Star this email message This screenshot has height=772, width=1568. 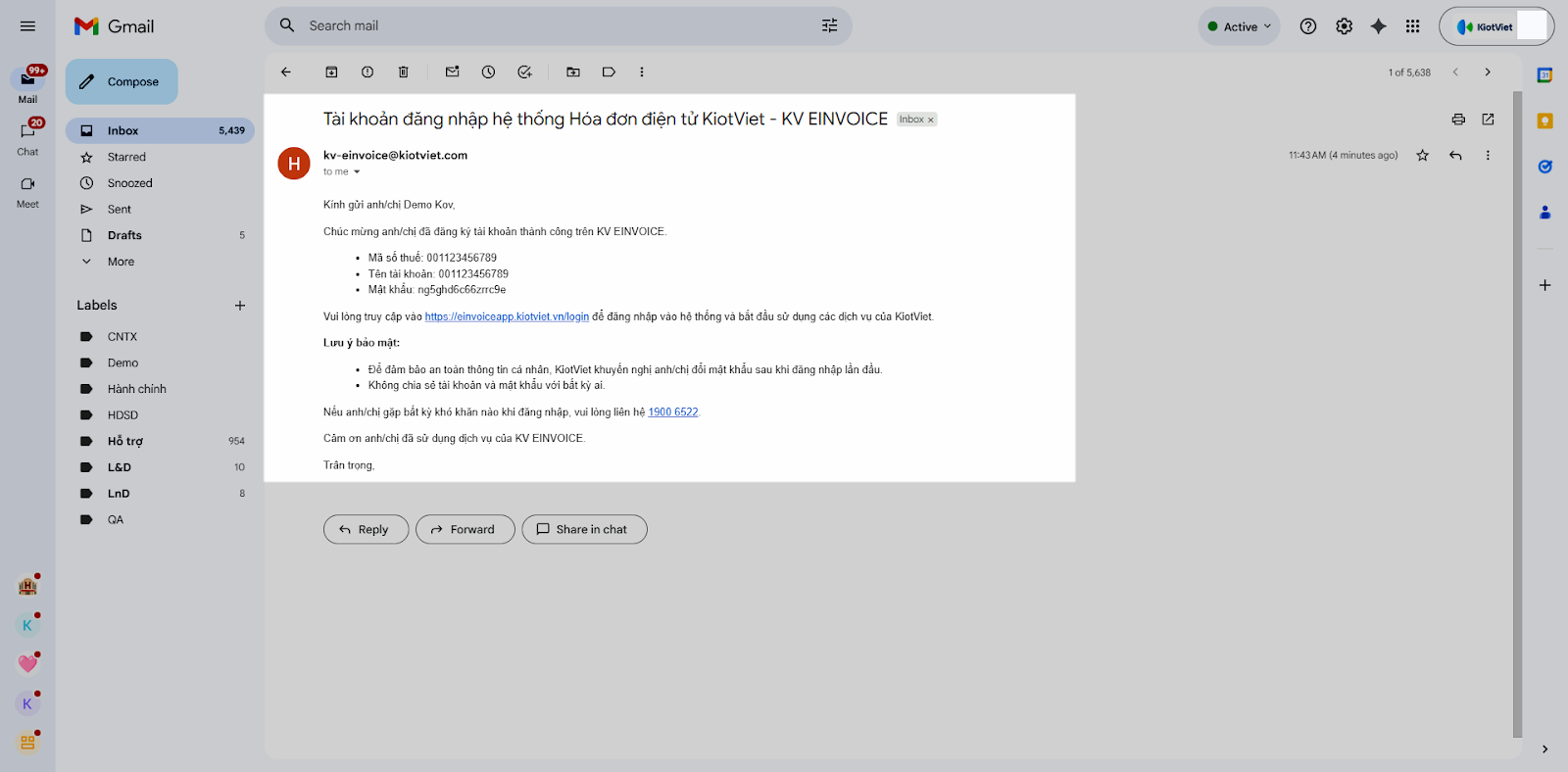(x=1422, y=155)
